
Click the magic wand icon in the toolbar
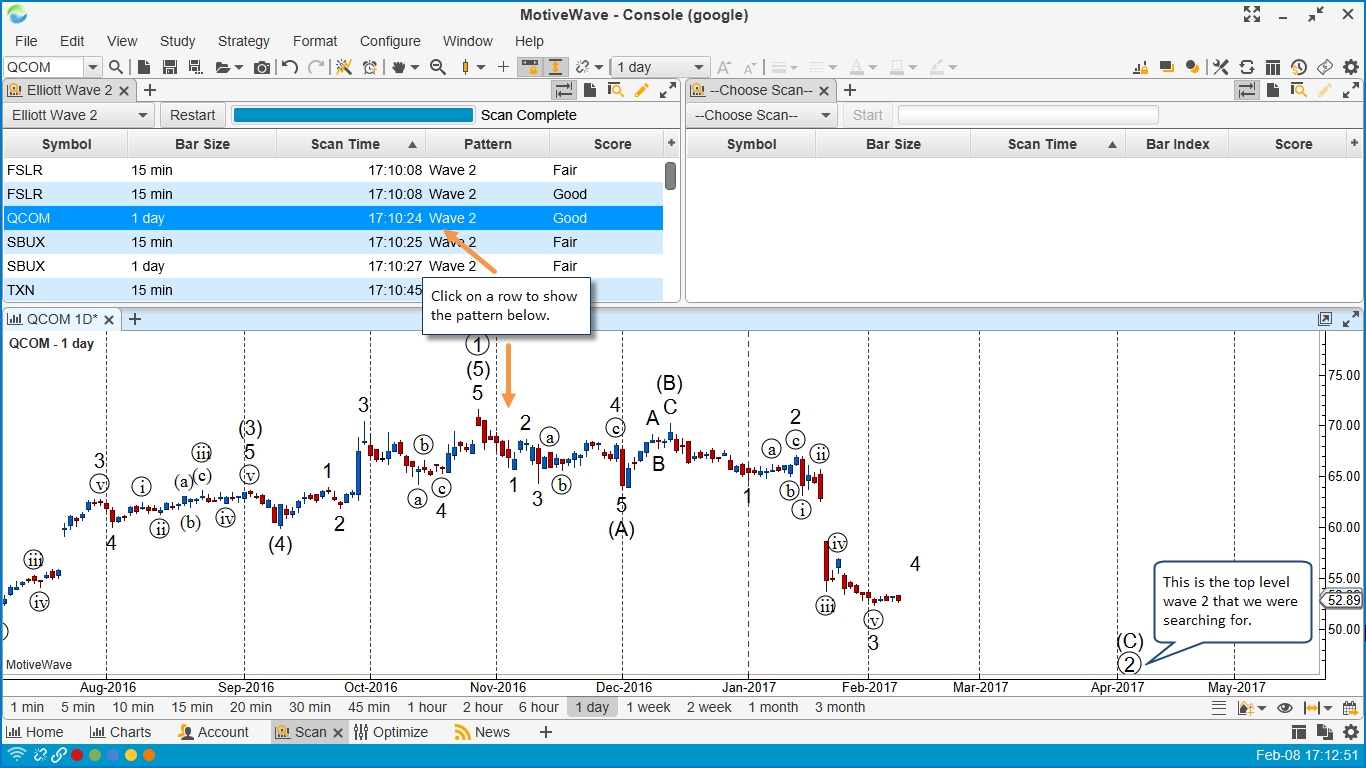pos(343,67)
